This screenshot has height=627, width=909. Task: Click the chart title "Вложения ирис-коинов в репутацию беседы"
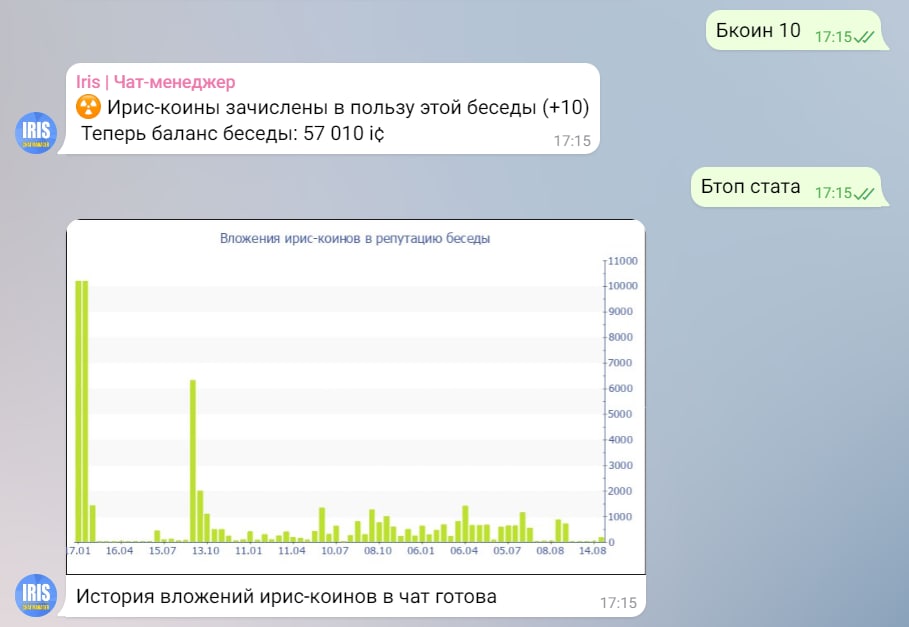click(x=355, y=238)
